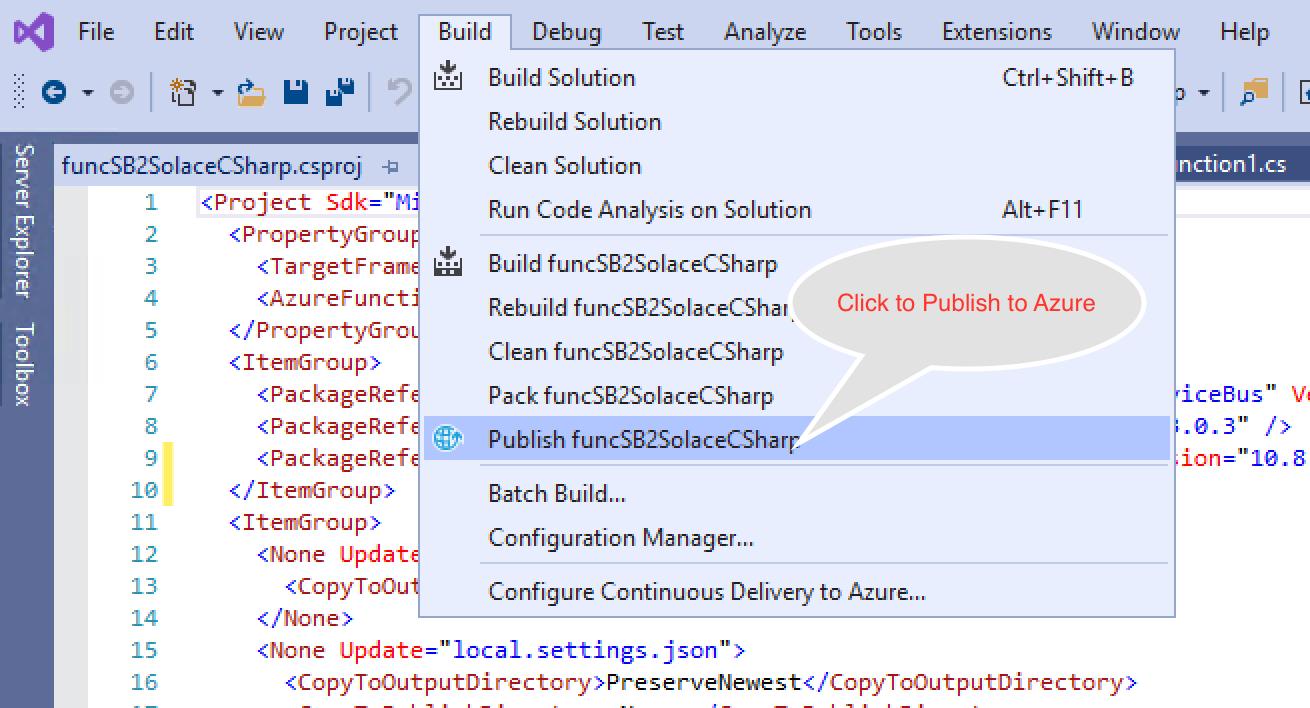Select Configure Continuous Delivery to Azure

(x=706, y=592)
